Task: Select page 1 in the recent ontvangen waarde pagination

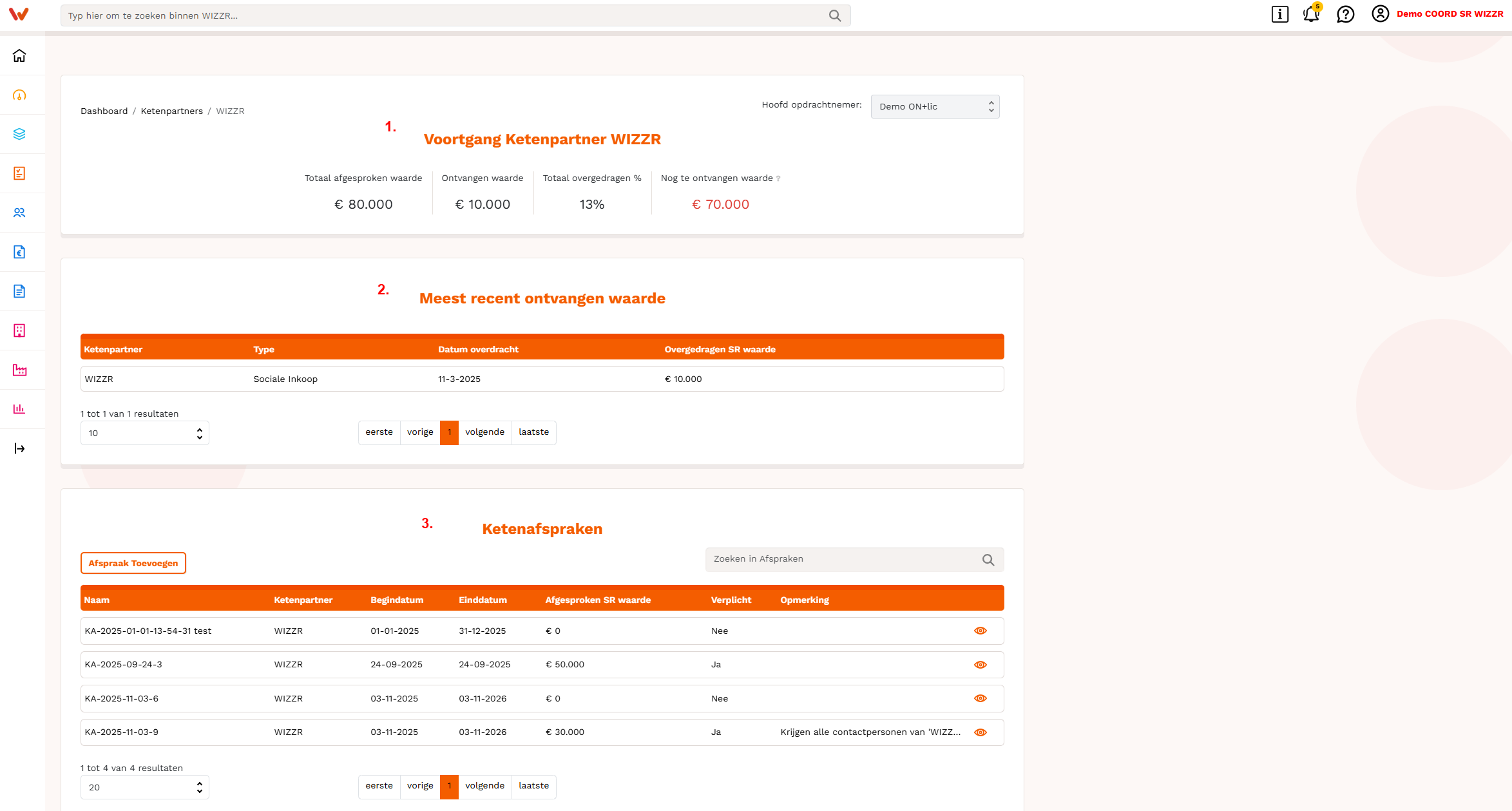Action: pyautogui.click(x=449, y=432)
